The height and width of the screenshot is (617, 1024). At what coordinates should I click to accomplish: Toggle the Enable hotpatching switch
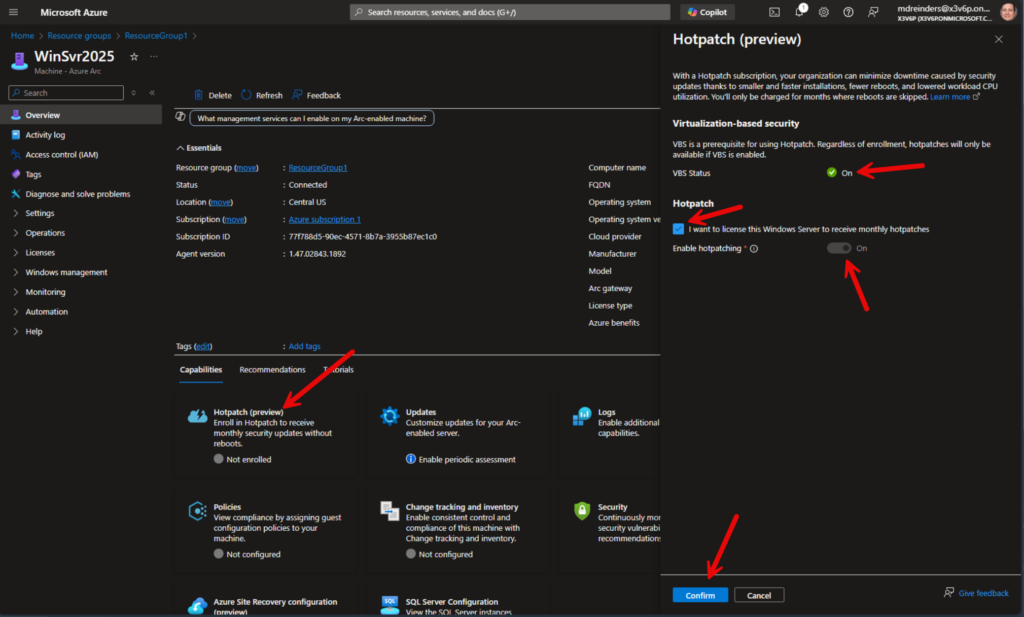(839, 248)
